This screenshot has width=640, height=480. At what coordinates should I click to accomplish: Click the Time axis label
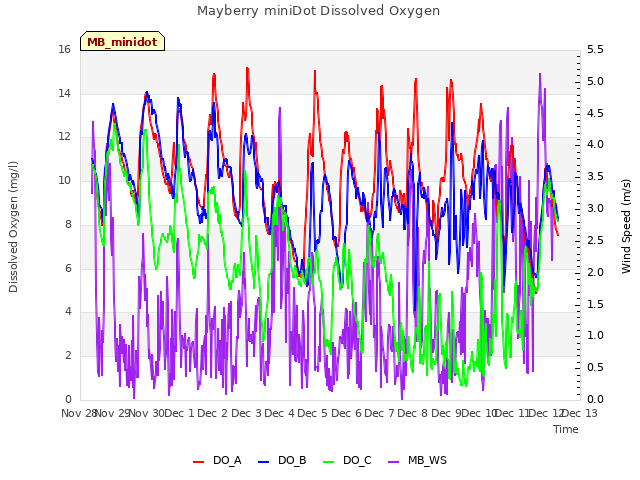pos(566,429)
